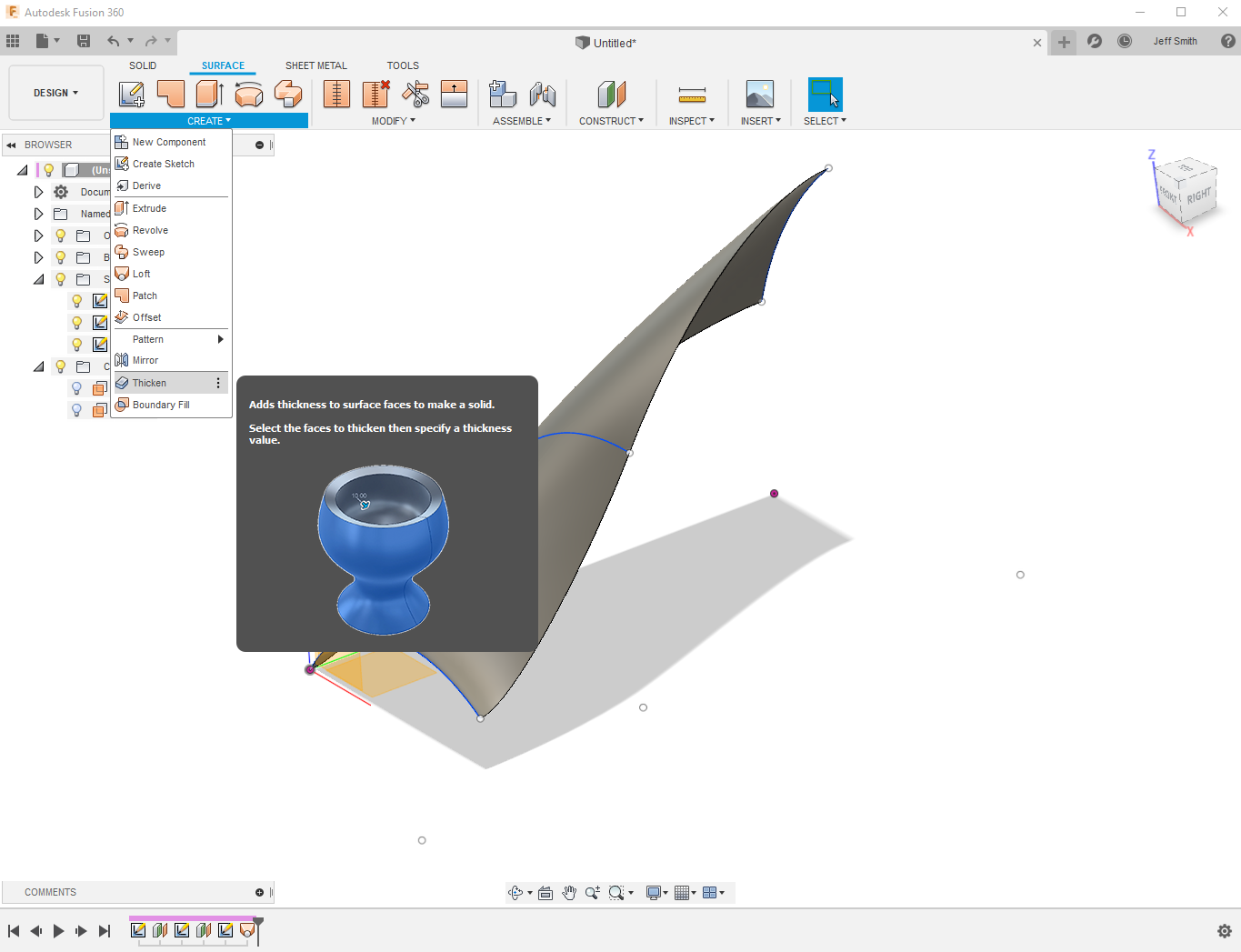Screen dimensions: 1241x952
Task: Open Grid and Snaps settings icon
Action: pyautogui.click(x=682, y=893)
